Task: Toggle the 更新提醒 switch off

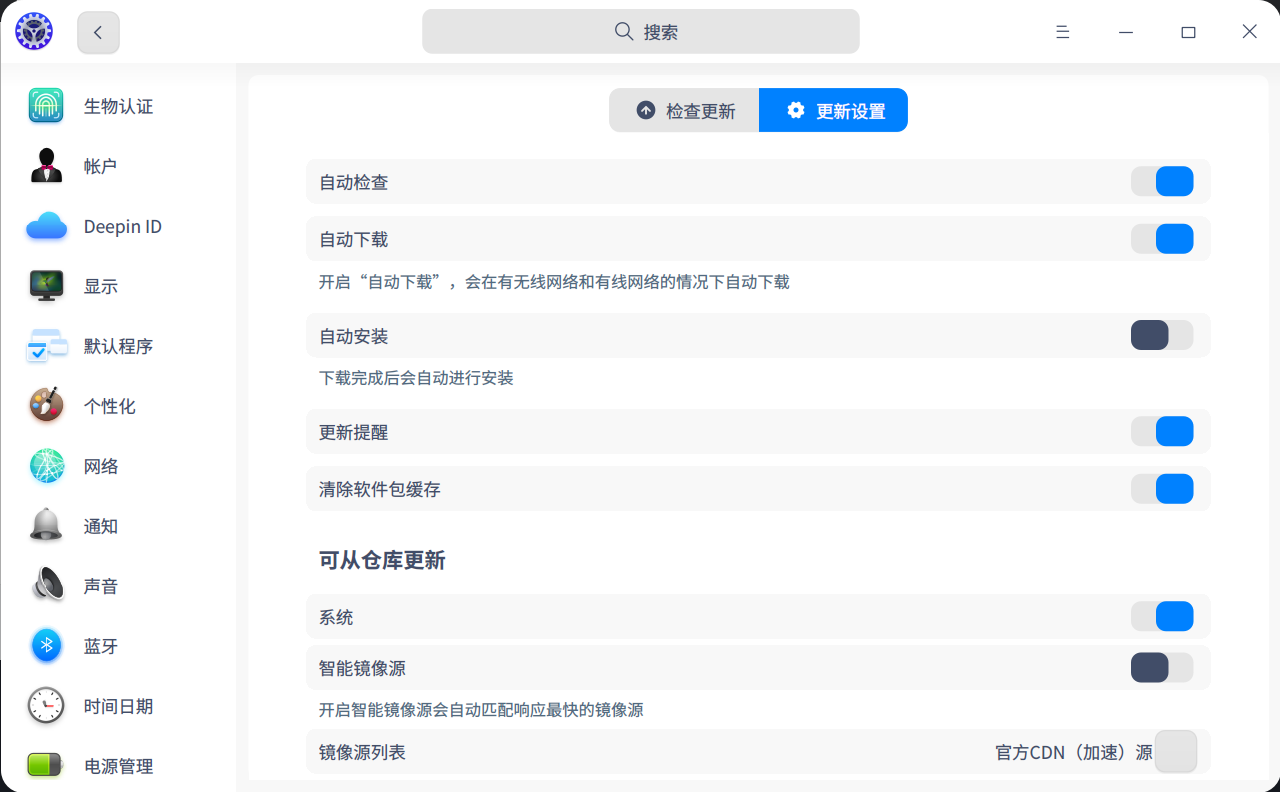Action: (x=1162, y=431)
